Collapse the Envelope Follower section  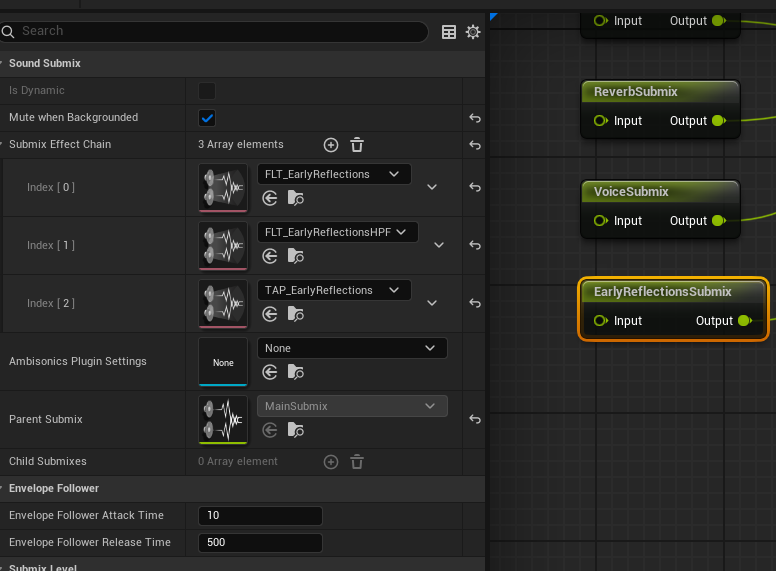pyautogui.click(x=1, y=488)
